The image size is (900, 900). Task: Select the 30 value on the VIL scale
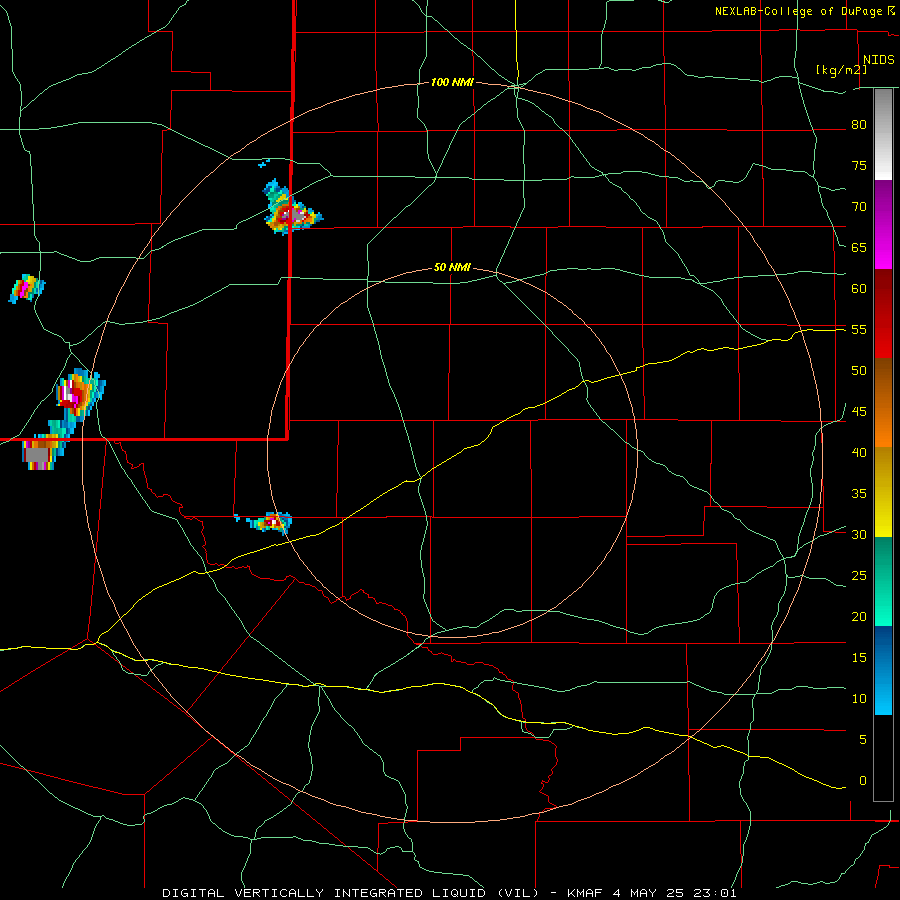tap(859, 534)
